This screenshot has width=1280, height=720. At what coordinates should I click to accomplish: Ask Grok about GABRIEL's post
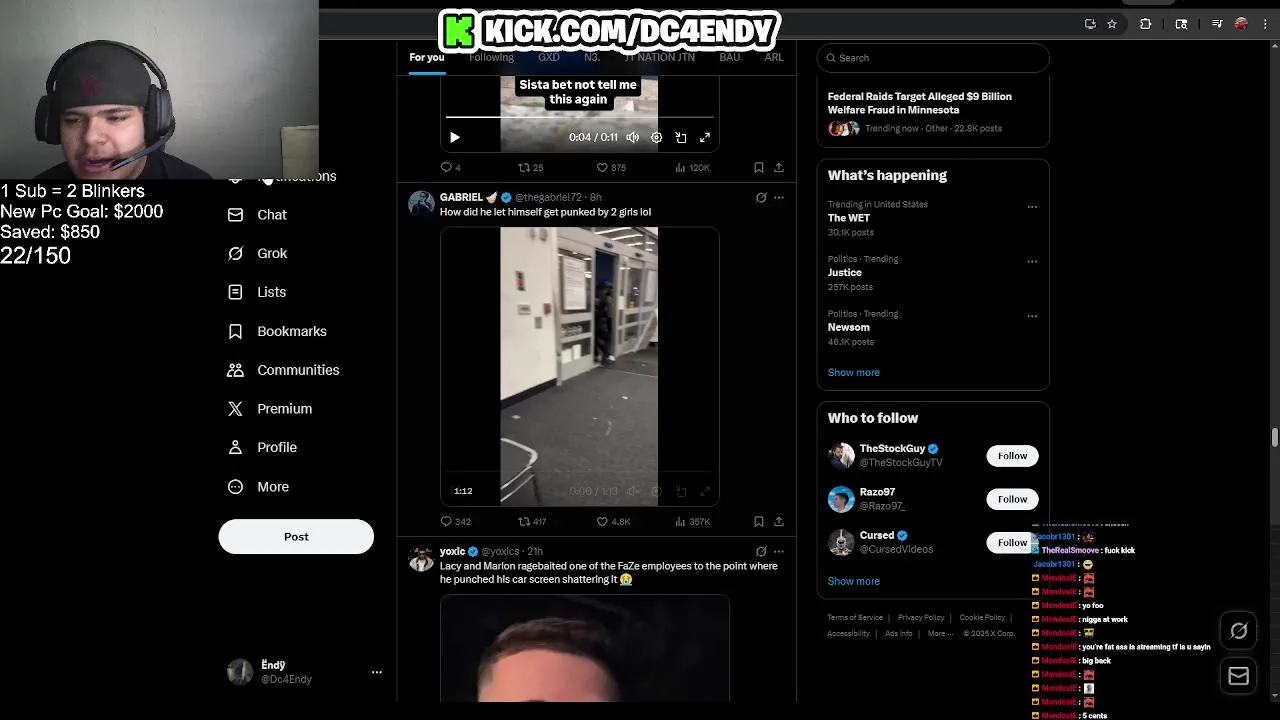761,198
